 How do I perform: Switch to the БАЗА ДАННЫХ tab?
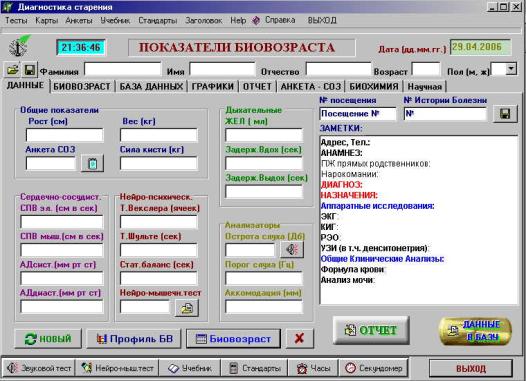coord(151,87)
